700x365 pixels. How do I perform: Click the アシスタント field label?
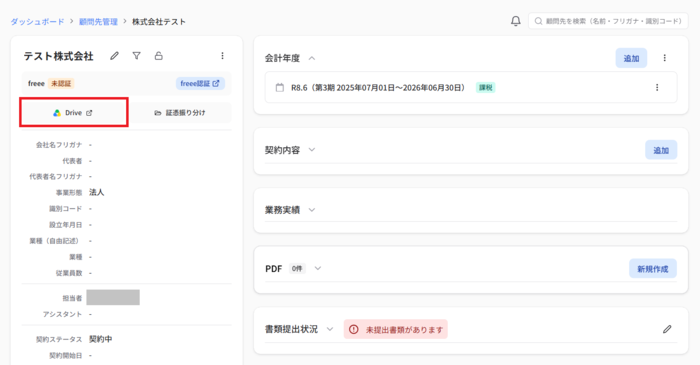[x=62, y=315]
